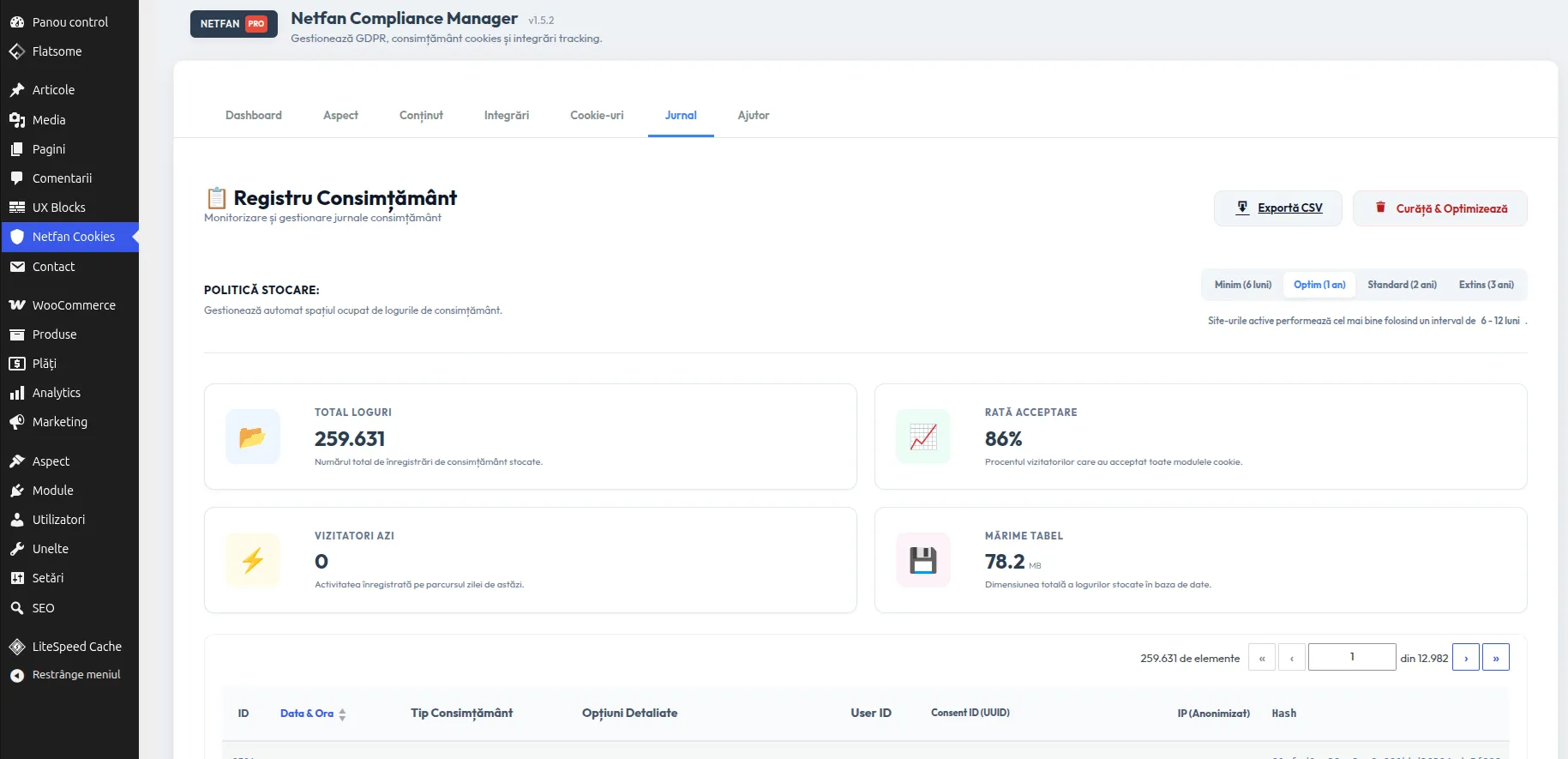Open UX Blocks from the sidebar icon
Viewport: 1568px width, 759px height.
pos(17,208)
